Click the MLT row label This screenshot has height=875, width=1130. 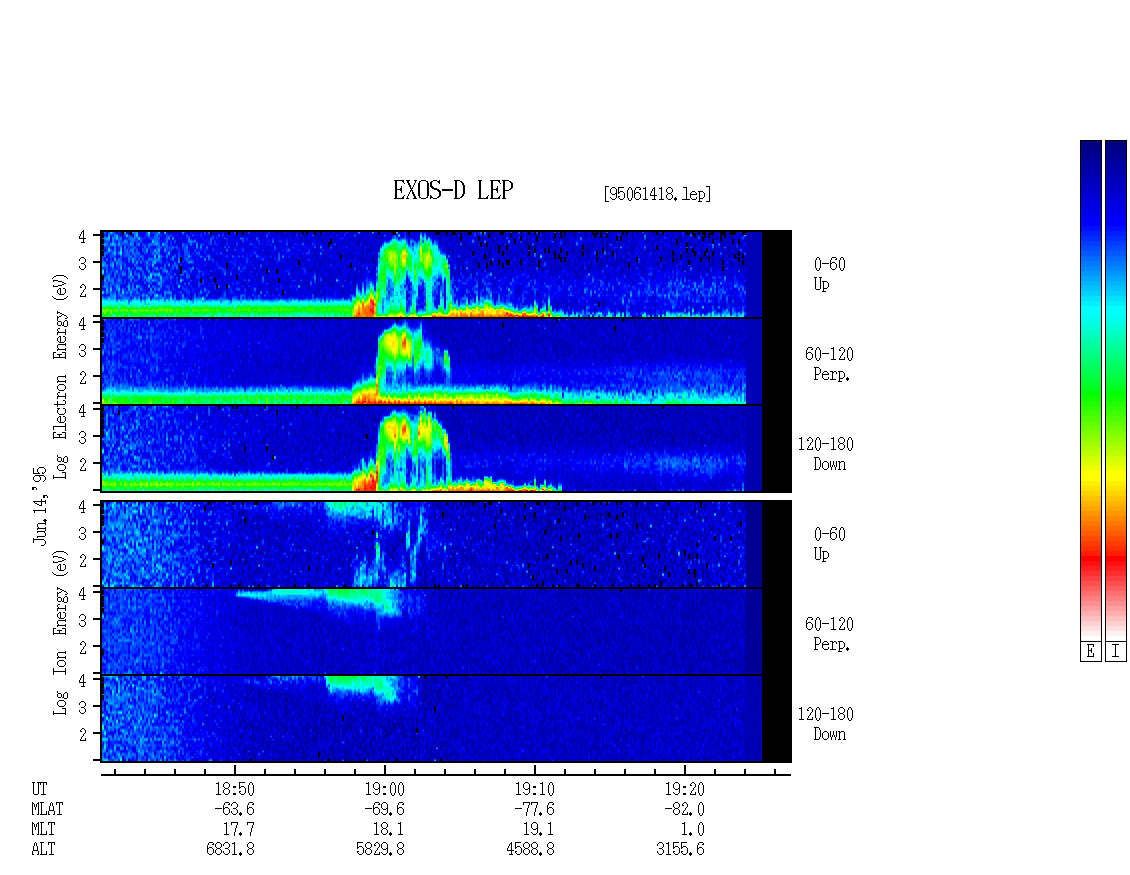[43, 830]
